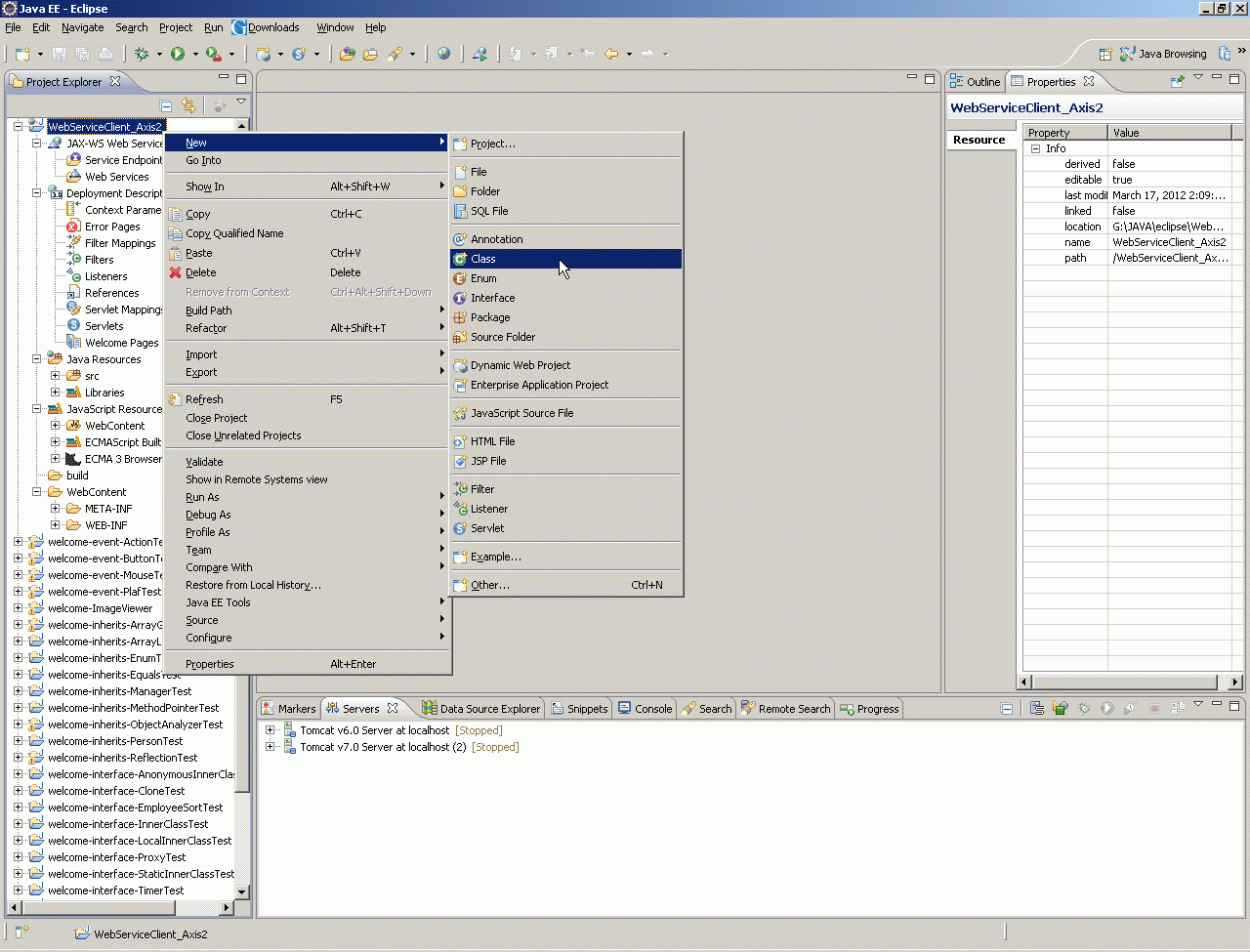
Task: Click Refresh in the context menu
Action: 308,399
